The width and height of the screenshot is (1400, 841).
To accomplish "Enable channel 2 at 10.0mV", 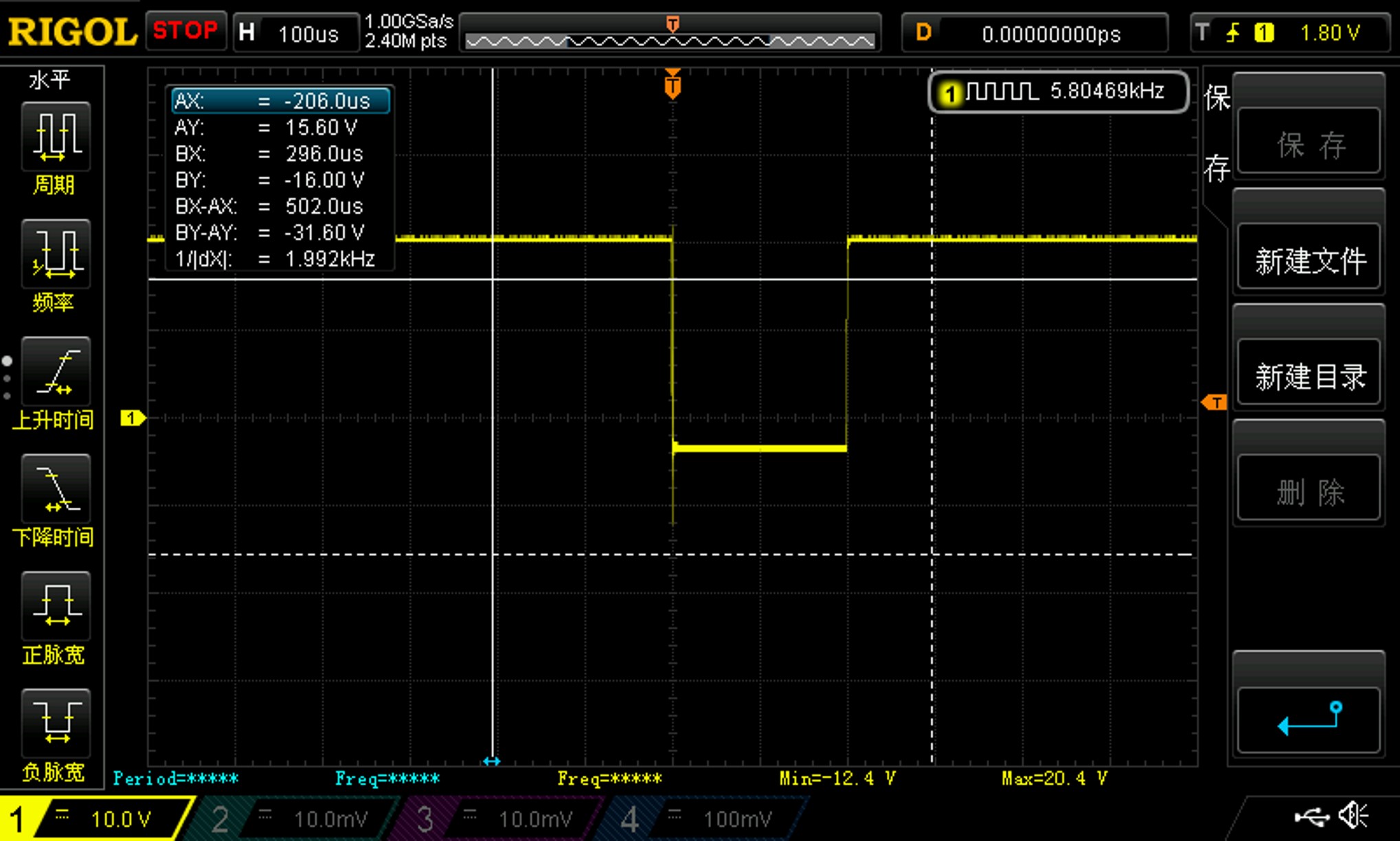I will coord(295,818).
